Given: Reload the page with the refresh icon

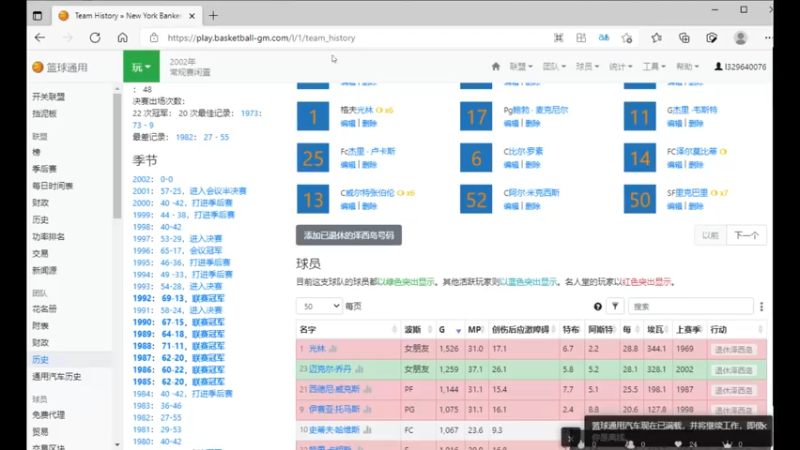Looking at the screenshot, I should 95,38.
